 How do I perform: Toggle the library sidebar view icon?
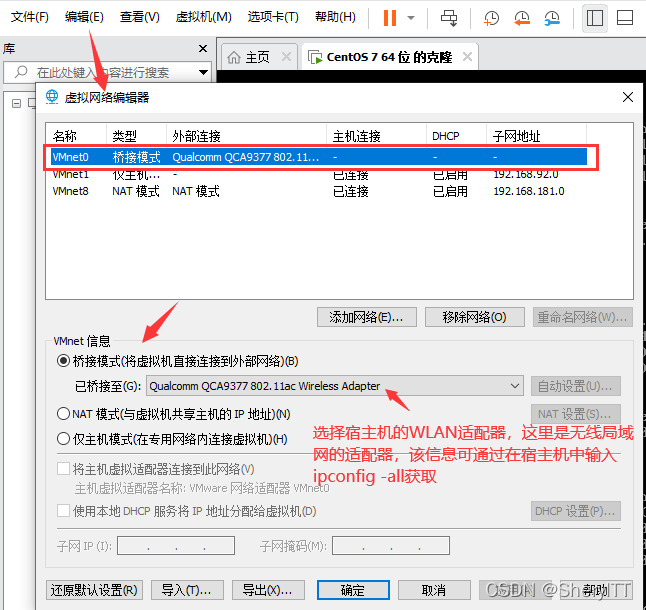[x=595, y=18]
